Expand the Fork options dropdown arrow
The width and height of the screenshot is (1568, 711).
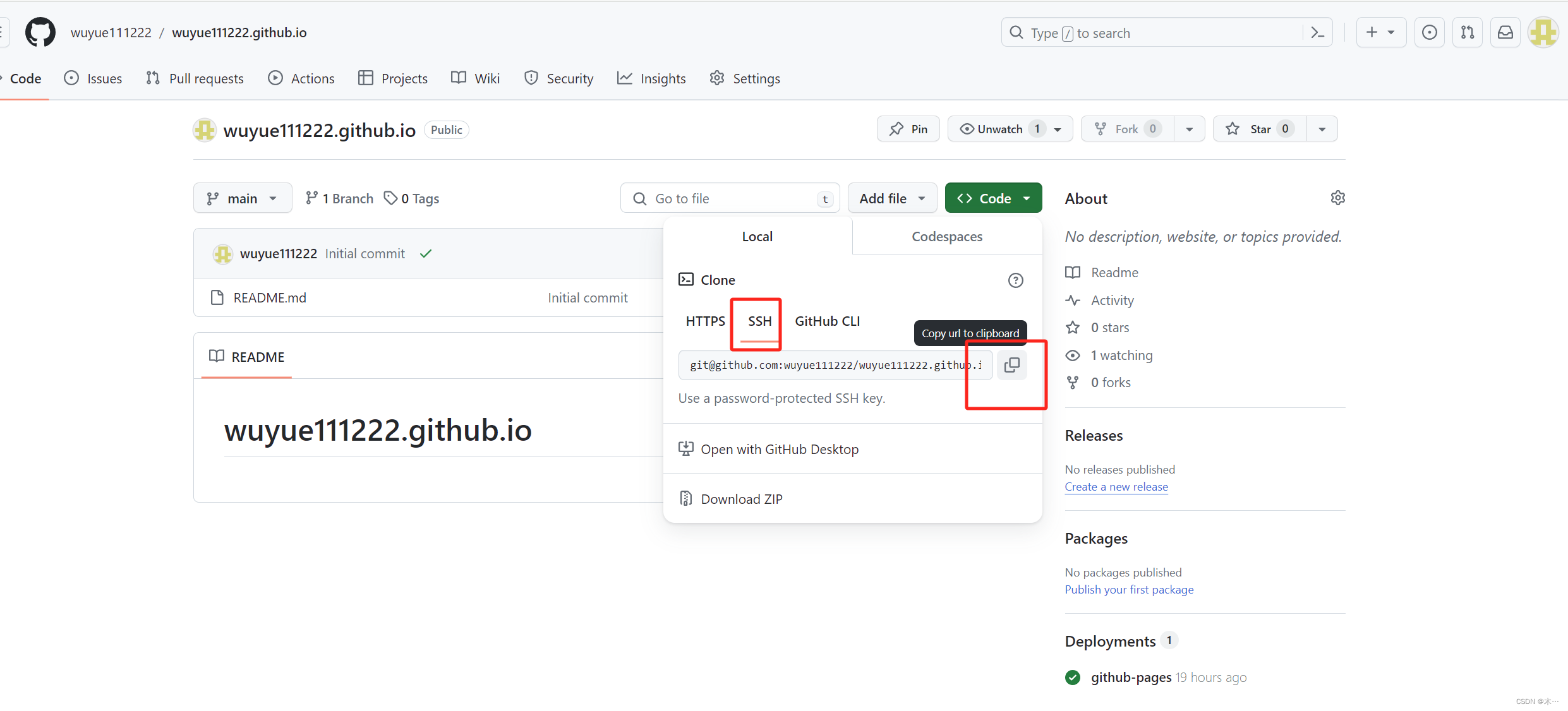click(1189, 129)
